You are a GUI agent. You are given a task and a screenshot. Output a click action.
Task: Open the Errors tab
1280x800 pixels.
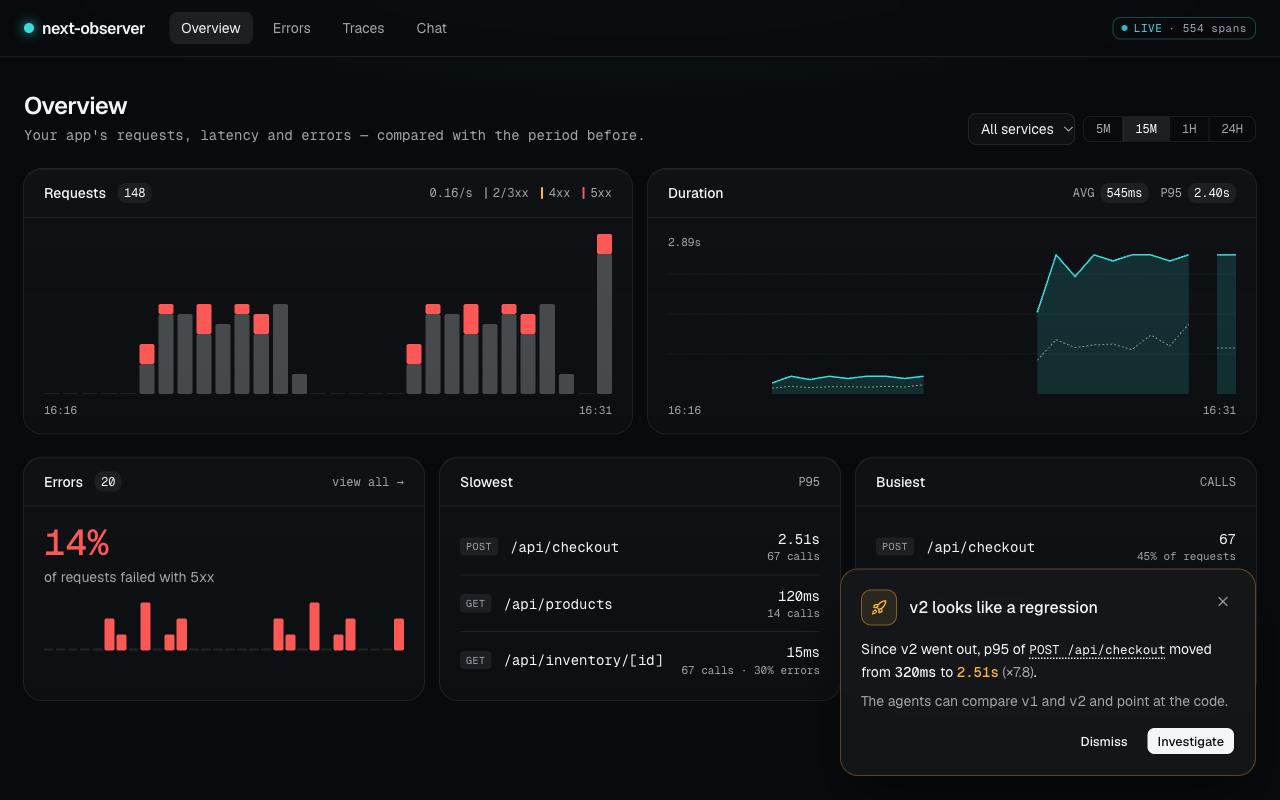coord(292,28)
